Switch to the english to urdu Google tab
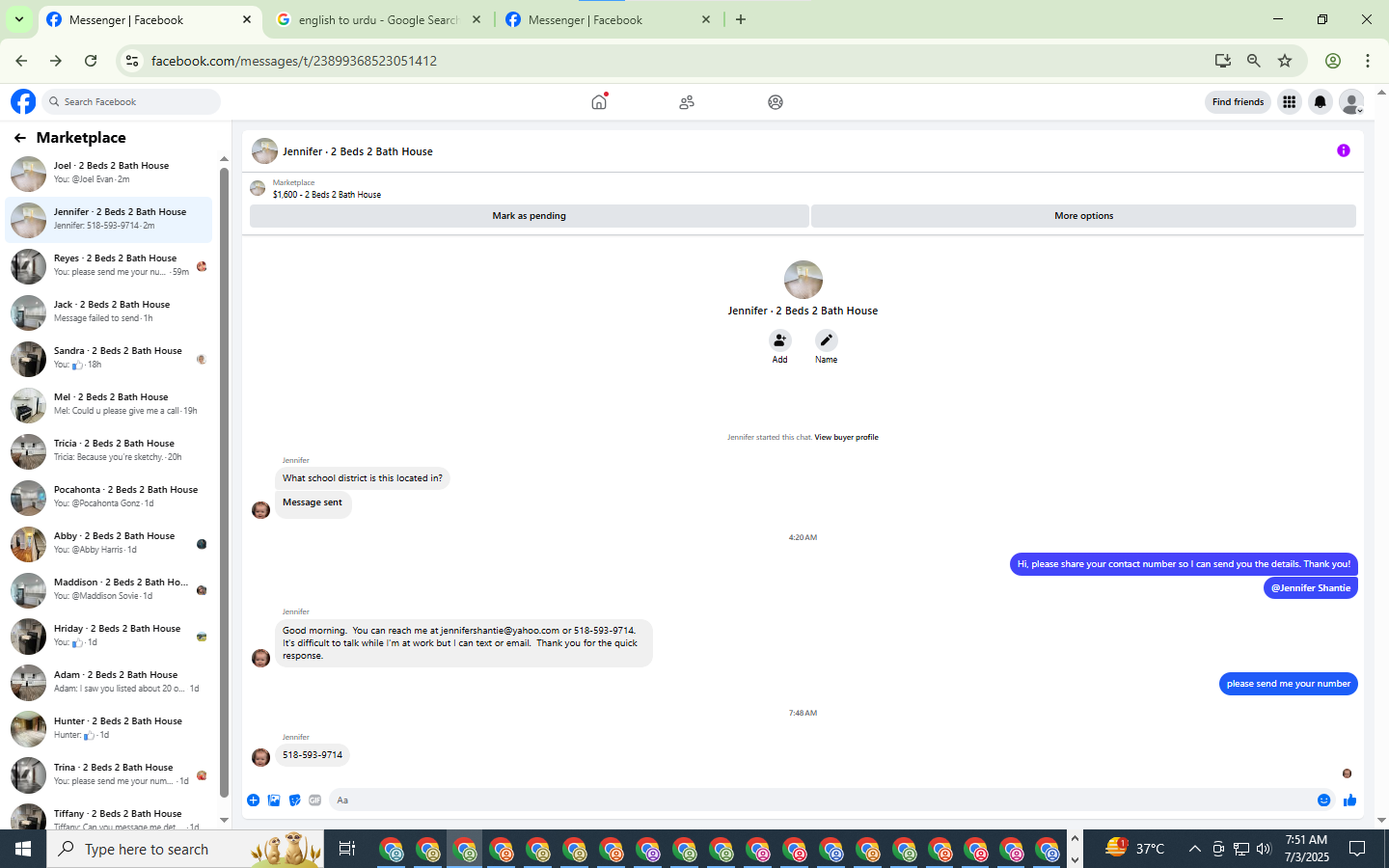The height and width of the screenshot is (868, 1389). pyautogui.click(x=378, y=19)
